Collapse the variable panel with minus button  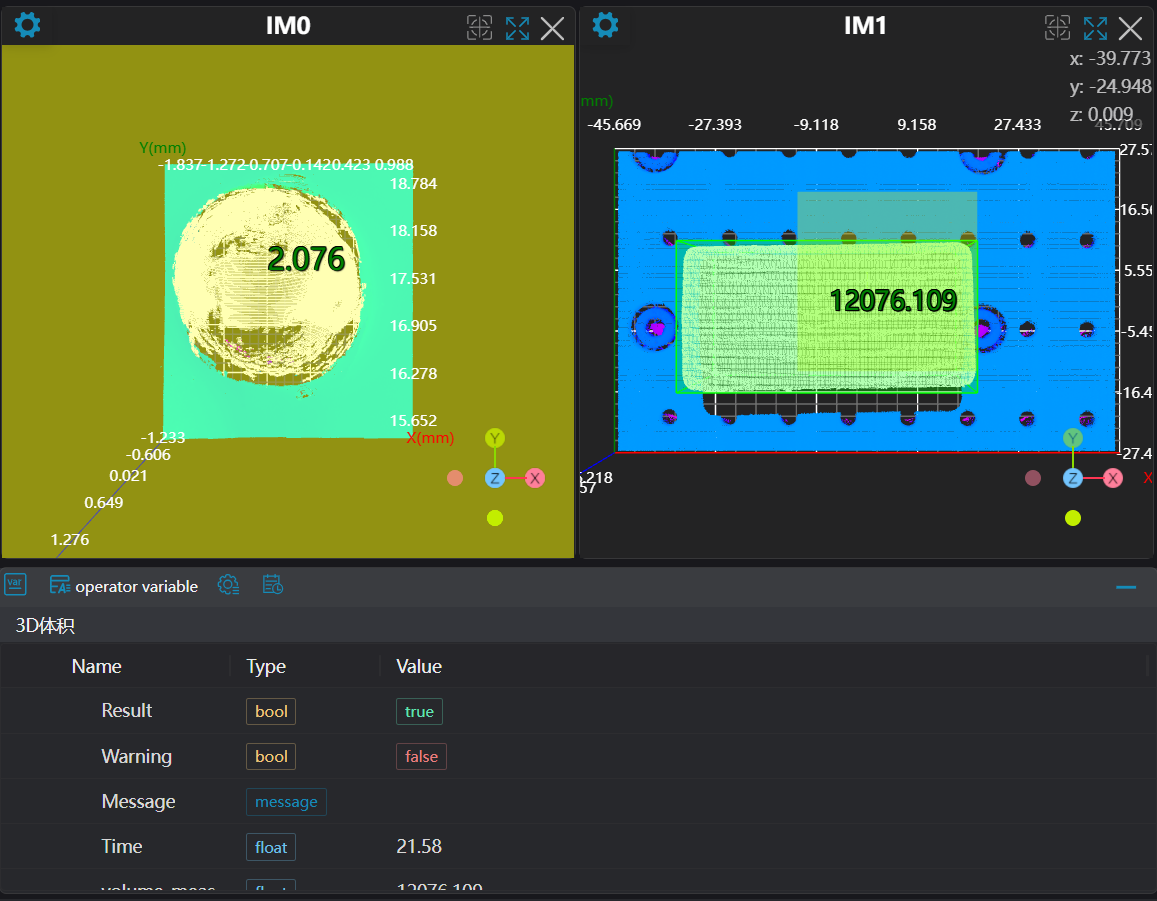[x=1126, y=587]
